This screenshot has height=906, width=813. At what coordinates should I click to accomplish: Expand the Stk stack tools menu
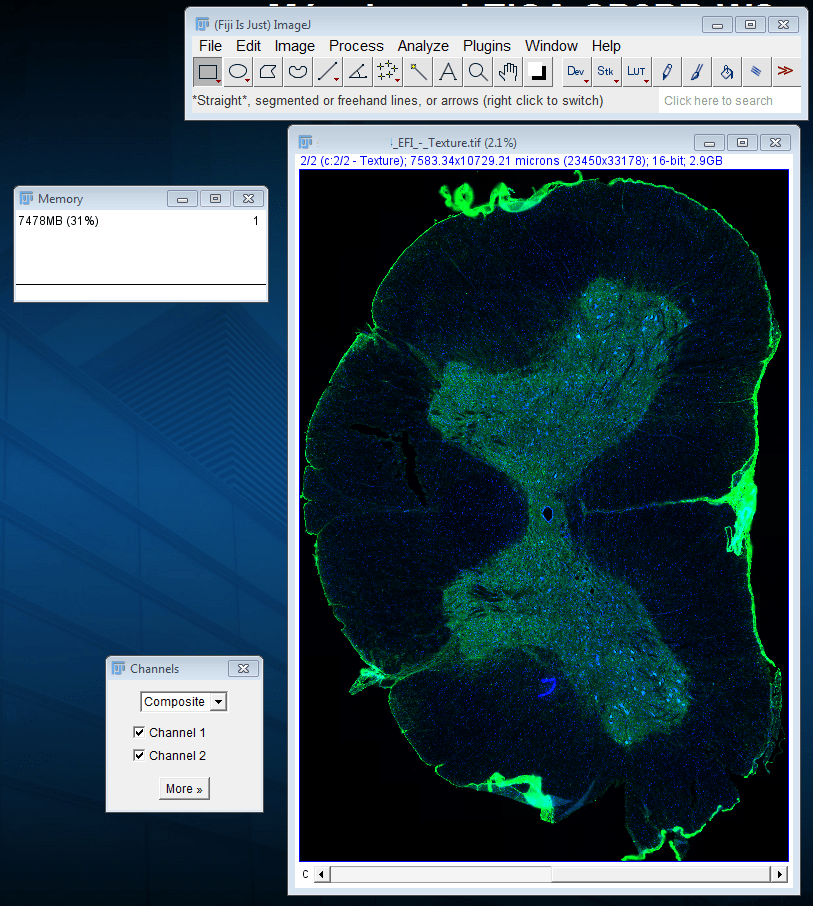pos(607,72)
